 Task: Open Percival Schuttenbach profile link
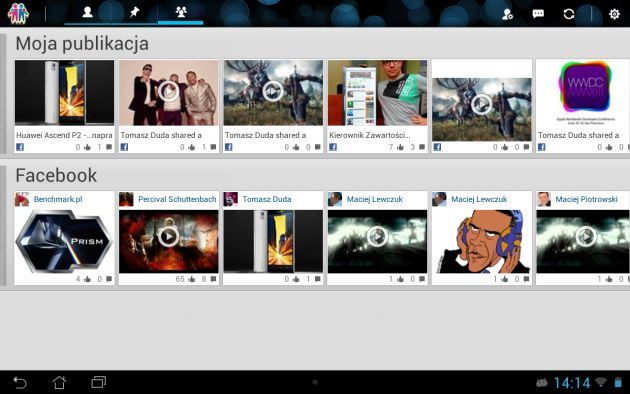(177, 199)
